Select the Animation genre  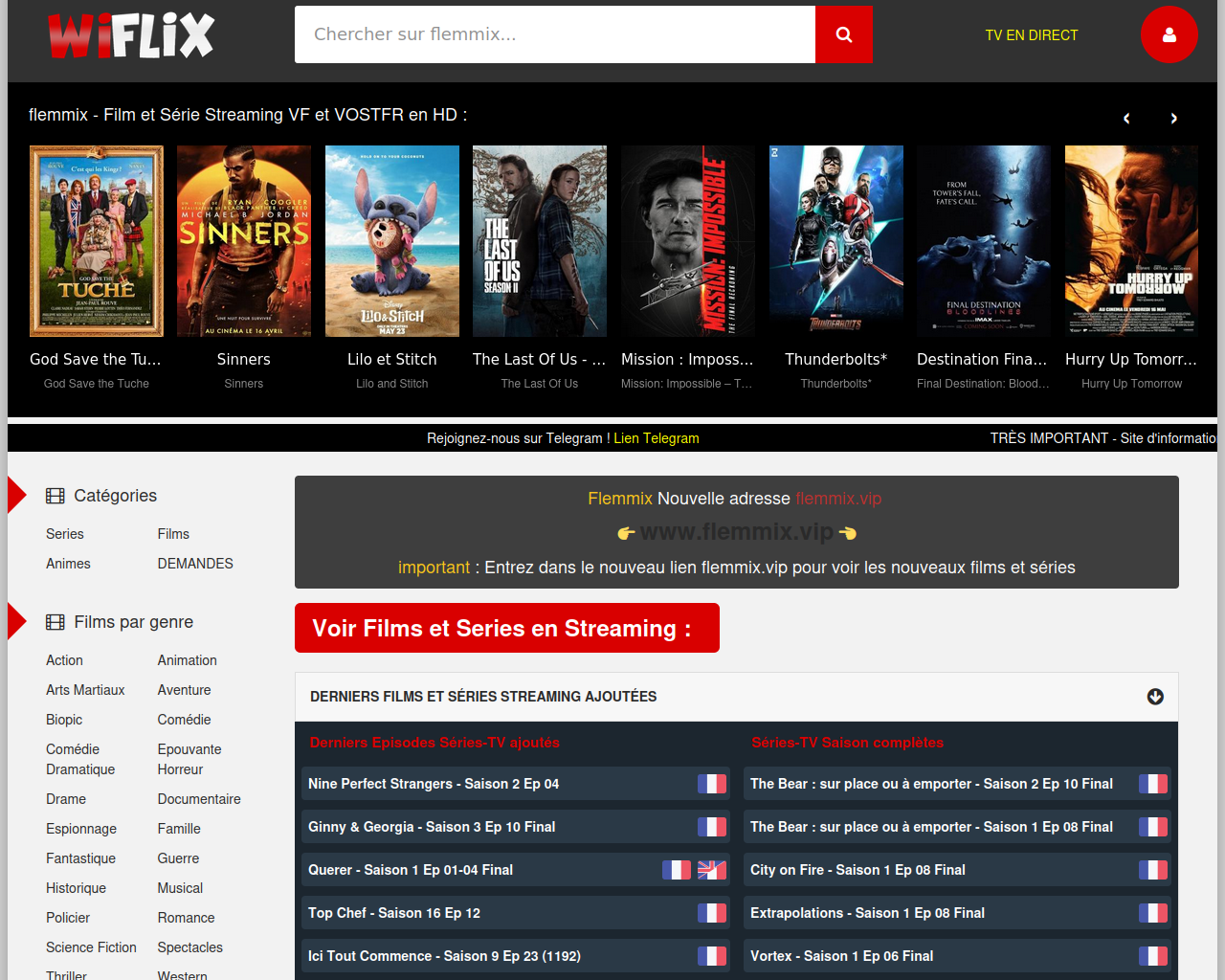pos(187,660)
